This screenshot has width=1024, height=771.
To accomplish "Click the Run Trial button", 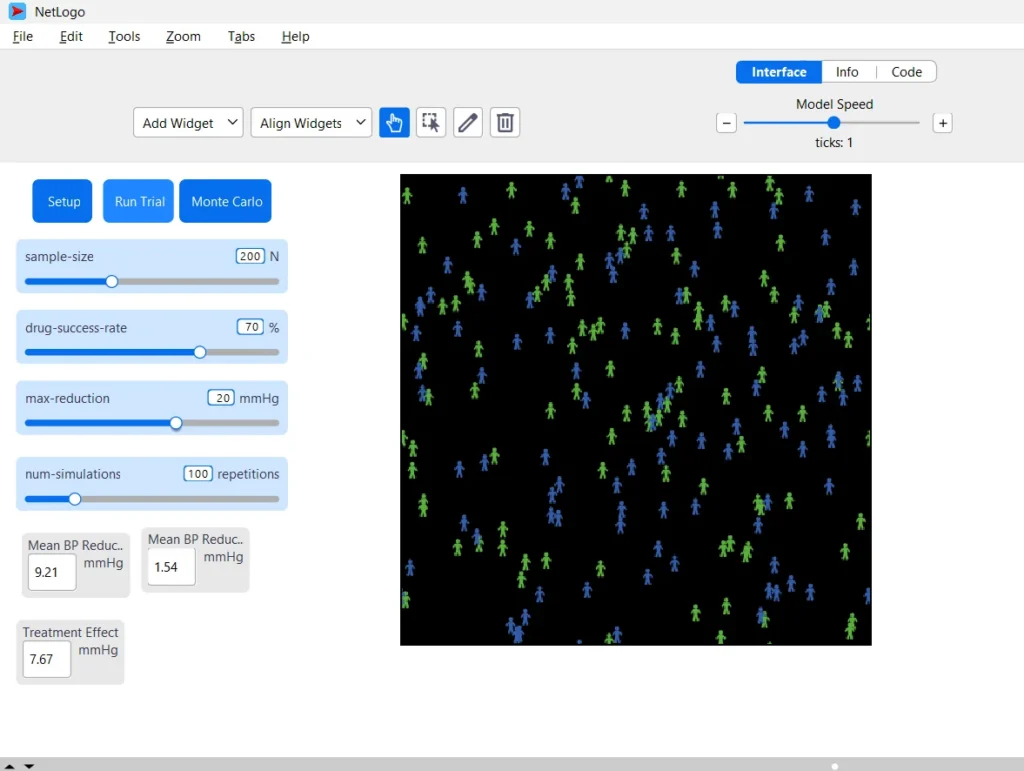I will pyautogui.click(x=138, y=201).
